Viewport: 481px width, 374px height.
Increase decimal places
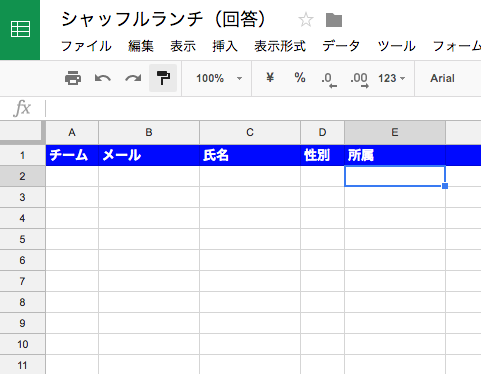(359, 79)
